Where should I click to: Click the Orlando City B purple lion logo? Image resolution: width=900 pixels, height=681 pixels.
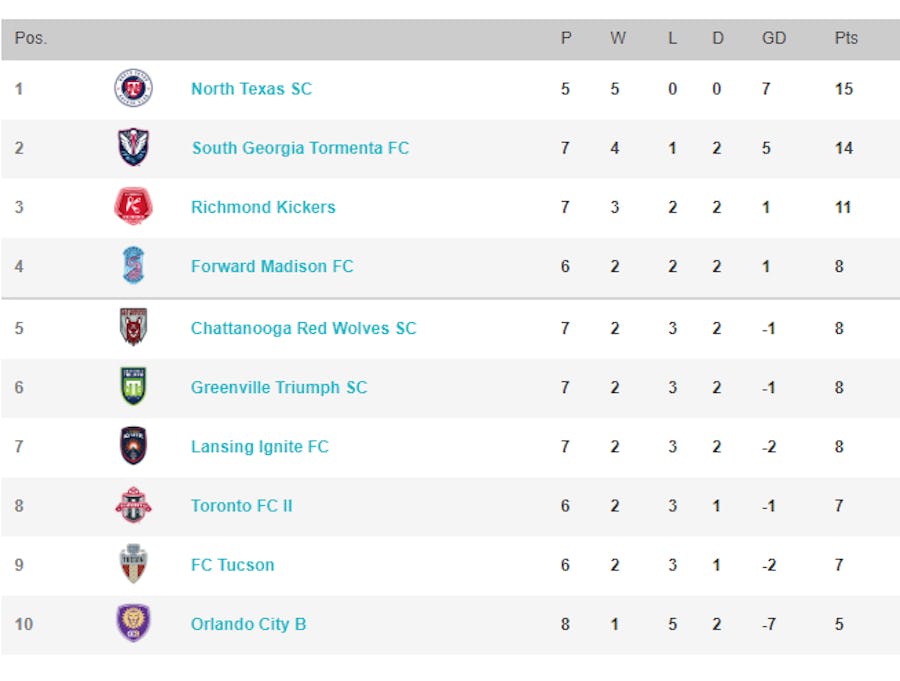(133, 624)
